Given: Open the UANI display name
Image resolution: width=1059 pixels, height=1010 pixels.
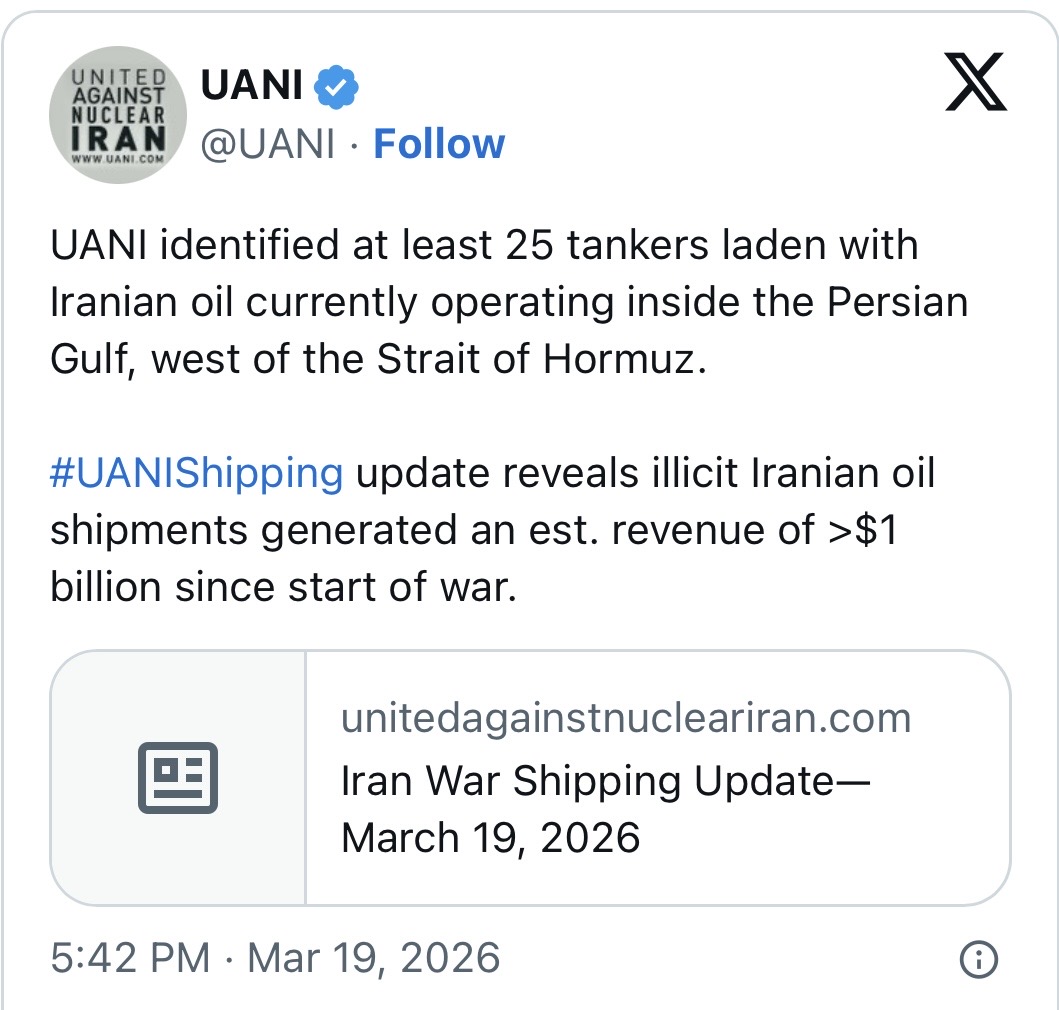Looking at the screenshot, I should click(x=251, y=87).
